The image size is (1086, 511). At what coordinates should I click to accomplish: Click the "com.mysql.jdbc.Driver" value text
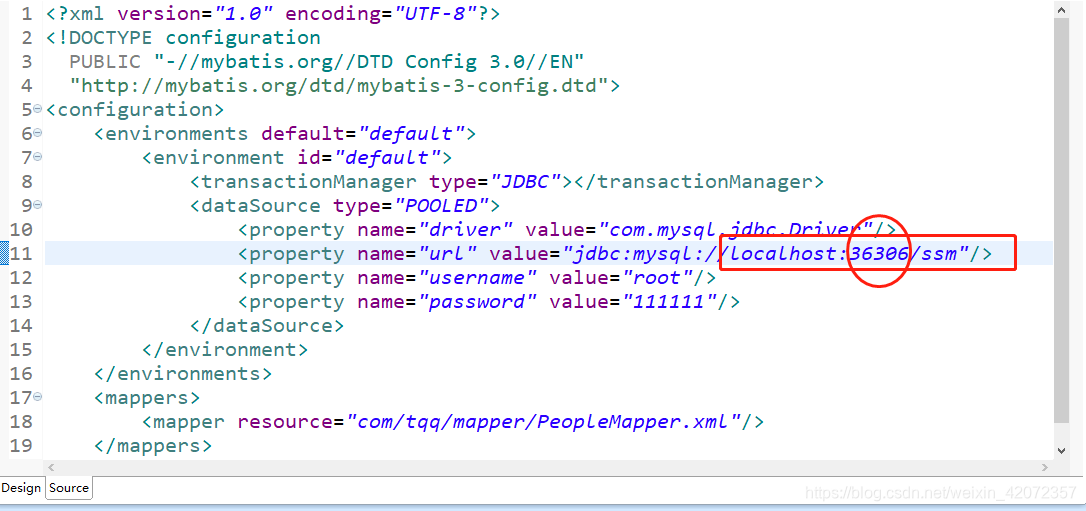coord(736,230)
